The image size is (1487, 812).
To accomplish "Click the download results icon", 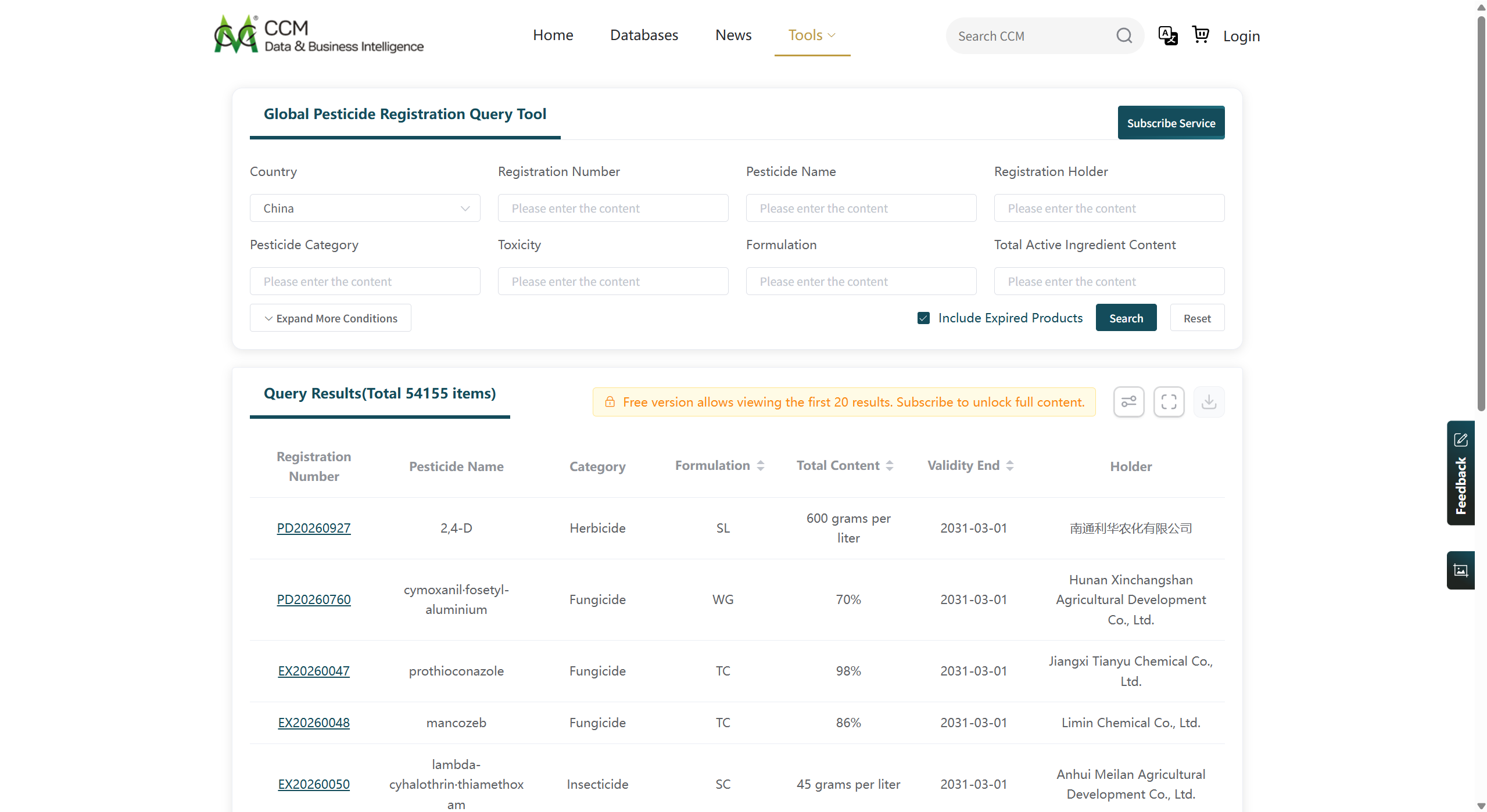I will point(1209,402).
